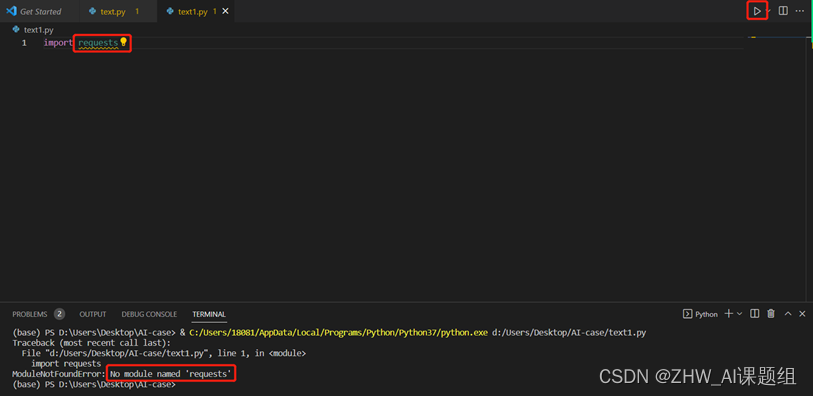Screen dimensions: 813x396
Task: Switch to the text.py tab
Action: 113,11
